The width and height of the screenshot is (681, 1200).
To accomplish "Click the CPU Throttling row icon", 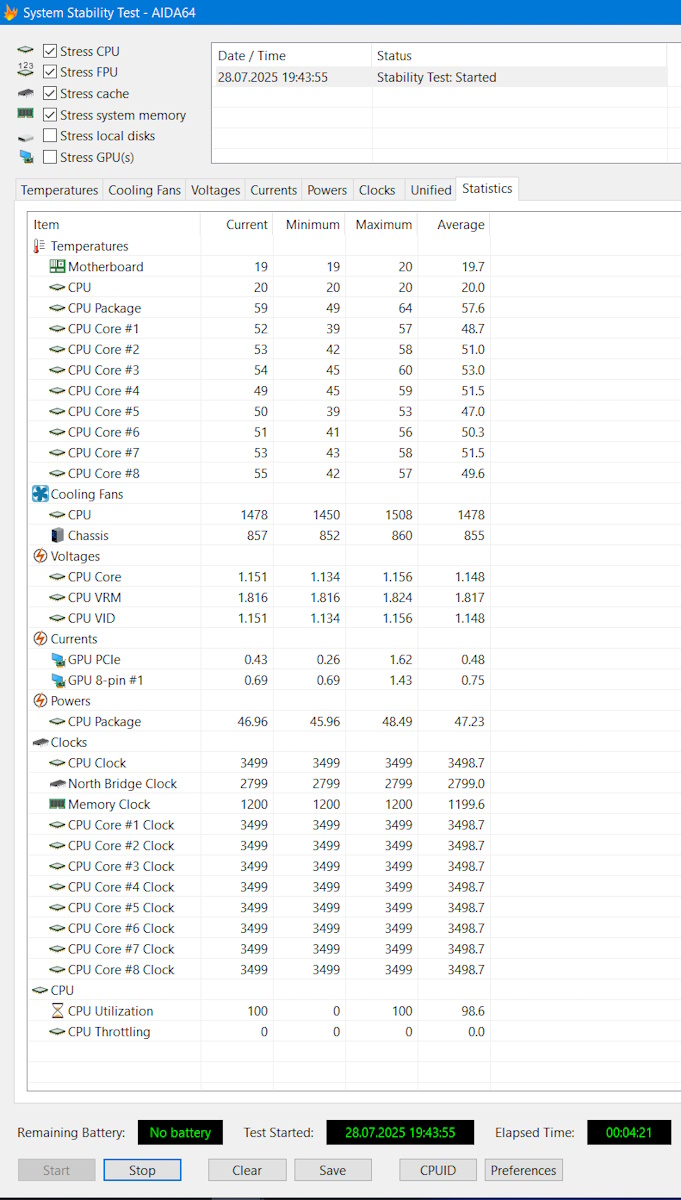I will click(x=57, y=1032).
